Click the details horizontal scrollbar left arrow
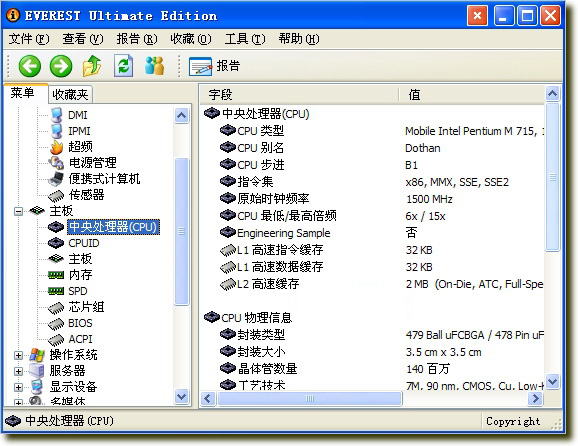Image resolution: width=578 pixels, height=446 pixels. [x=208, y=398]
